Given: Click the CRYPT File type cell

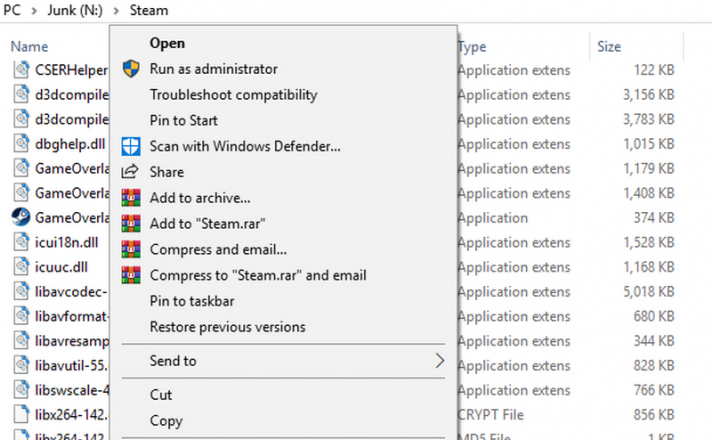Looking at the screenshot, I should 490,415.
